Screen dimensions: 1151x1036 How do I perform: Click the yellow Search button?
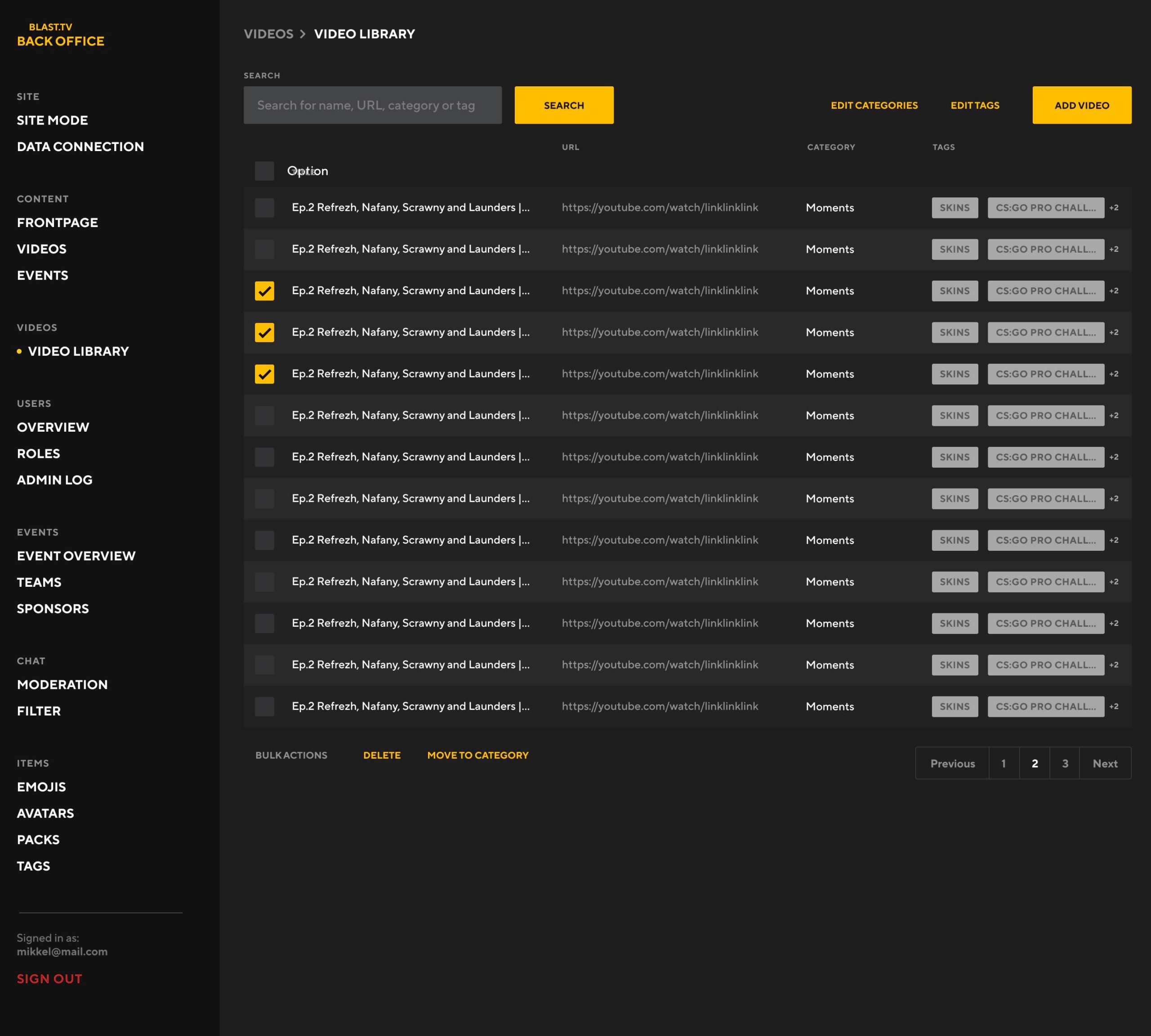coord(563,105)
